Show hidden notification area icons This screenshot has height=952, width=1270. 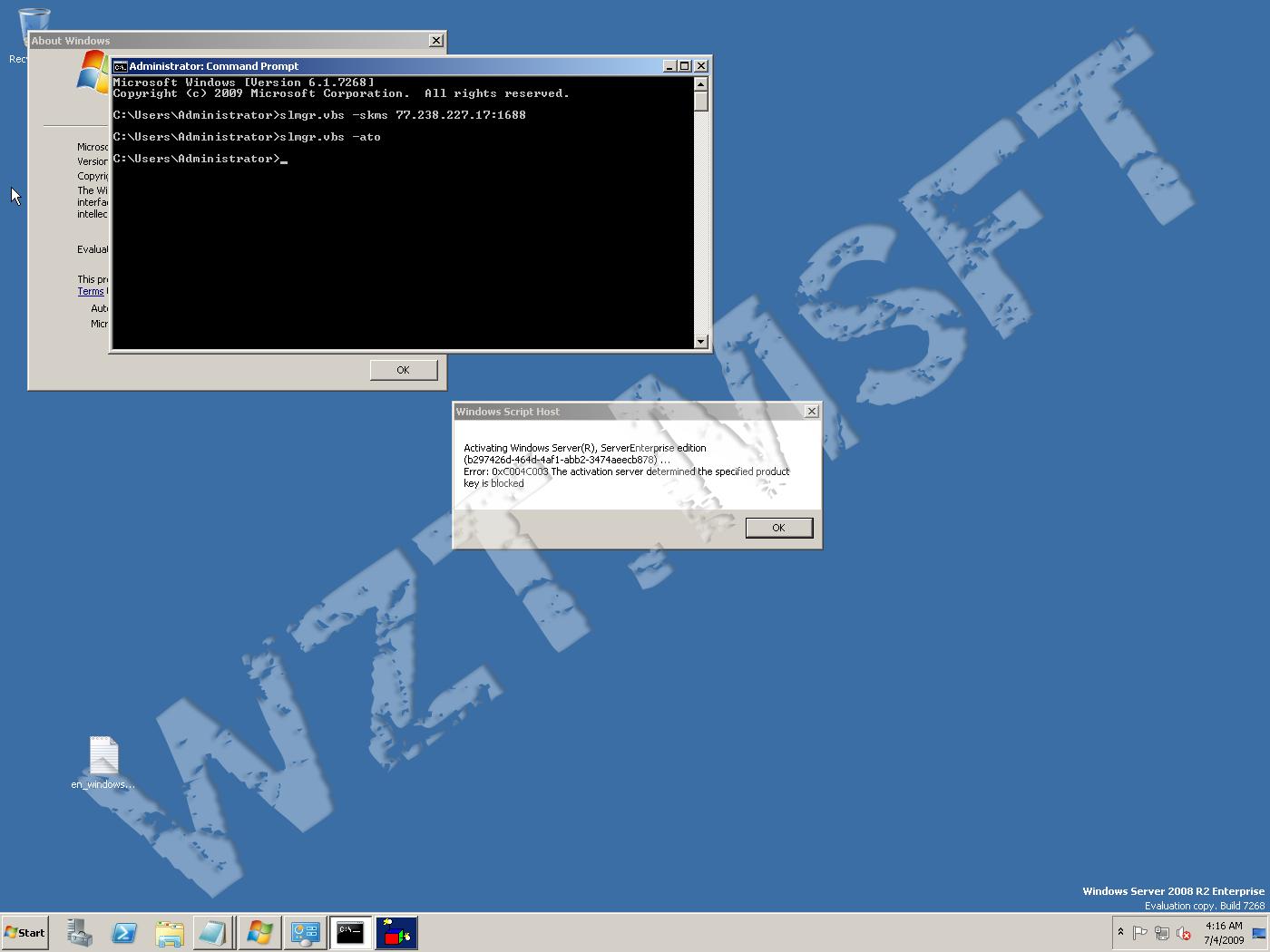coord(1120,932)
